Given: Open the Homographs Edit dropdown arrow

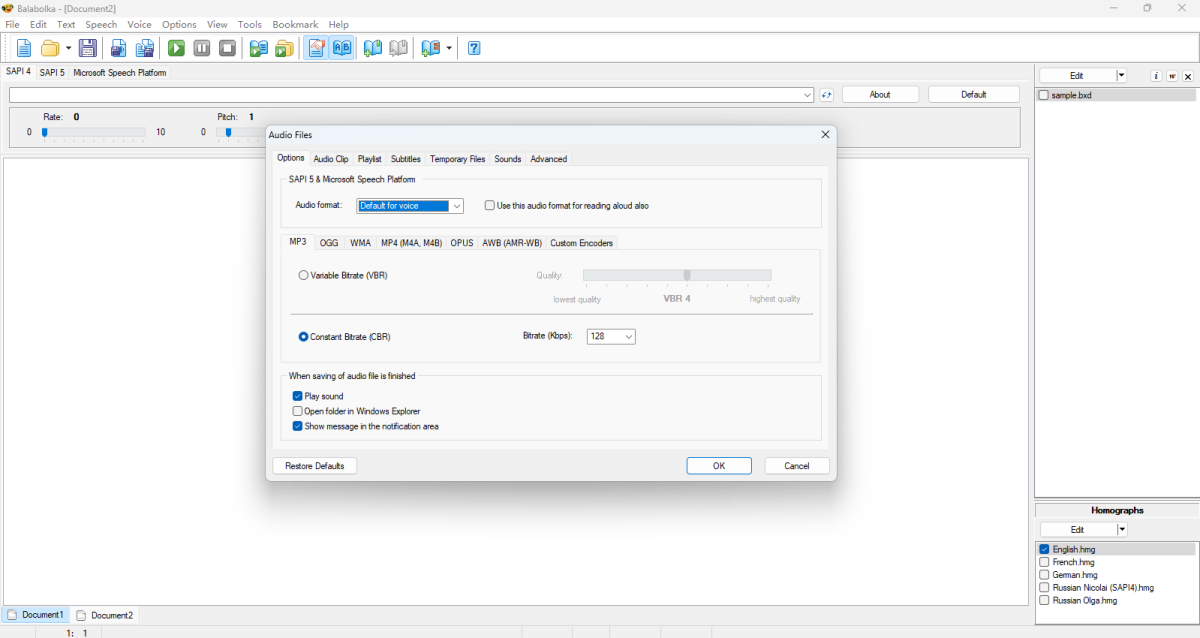Looking at the screenshot, I should click(1122, 530).
